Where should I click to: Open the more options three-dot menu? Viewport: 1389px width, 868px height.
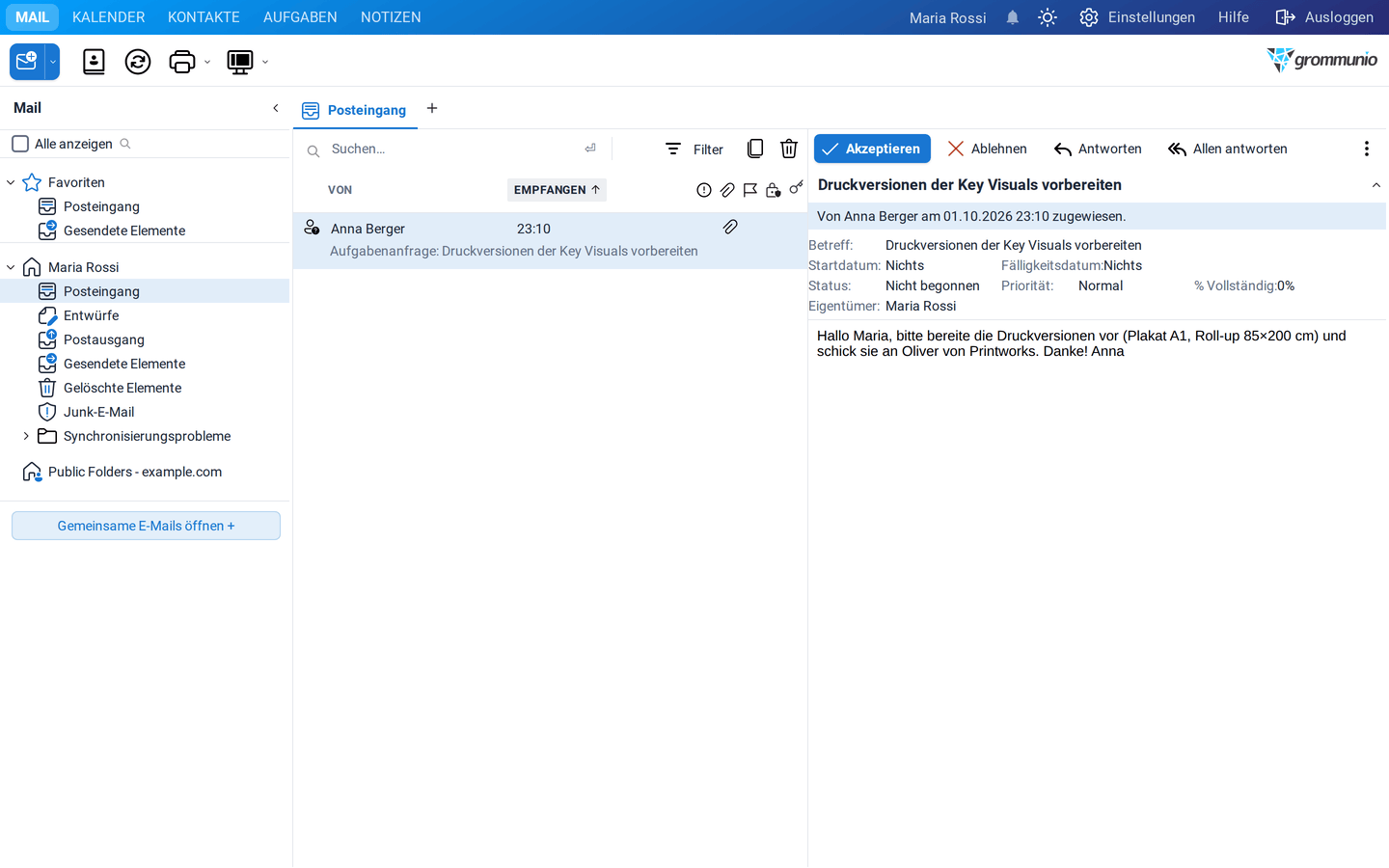[x=1367, y=149]
